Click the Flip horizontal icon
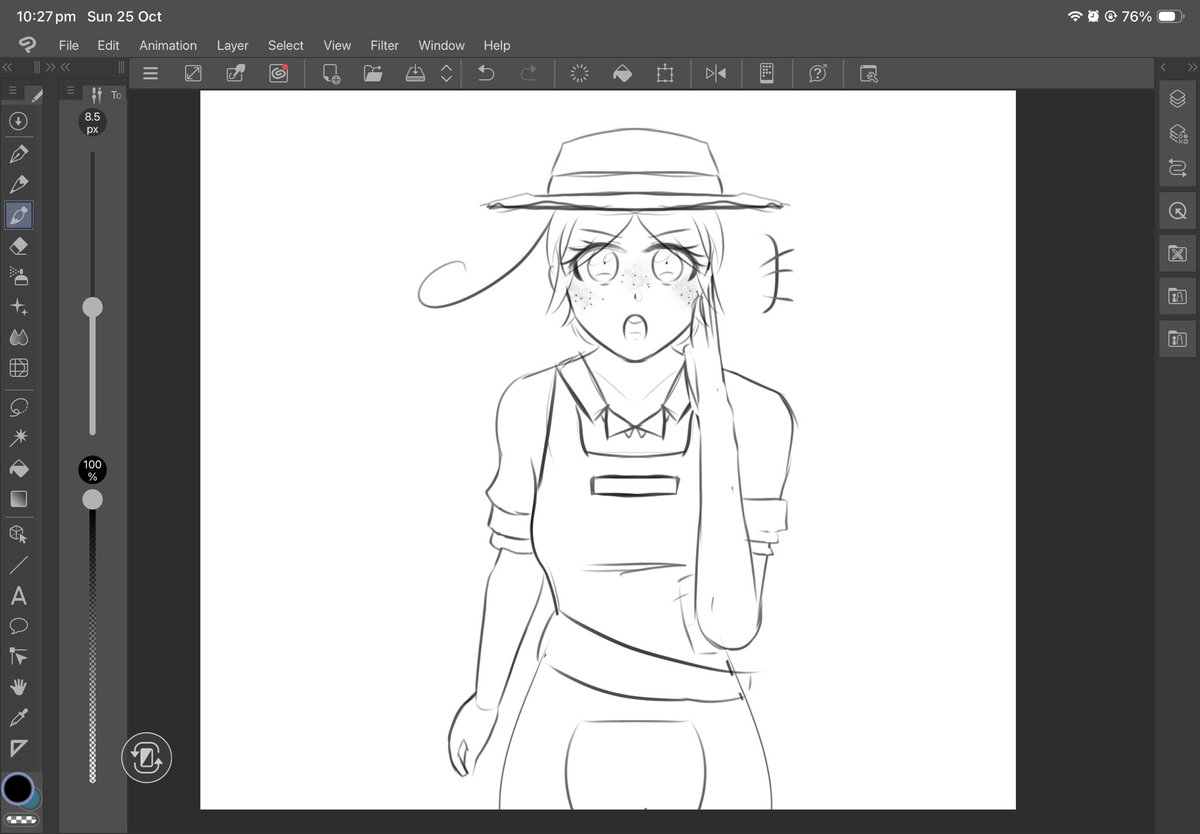This screenshot has height=834, width=1200. click(x=716, y=73)
